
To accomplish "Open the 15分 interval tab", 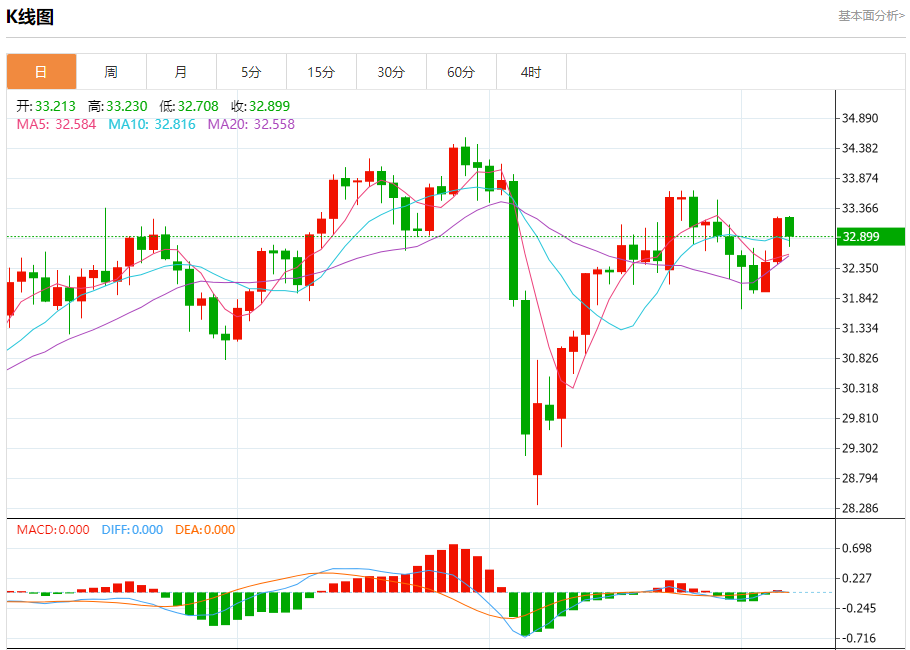I will pos(322,72).
